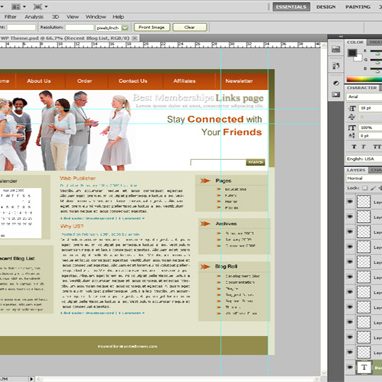Open the pixels/inch units dropdown

pos(112,28)
